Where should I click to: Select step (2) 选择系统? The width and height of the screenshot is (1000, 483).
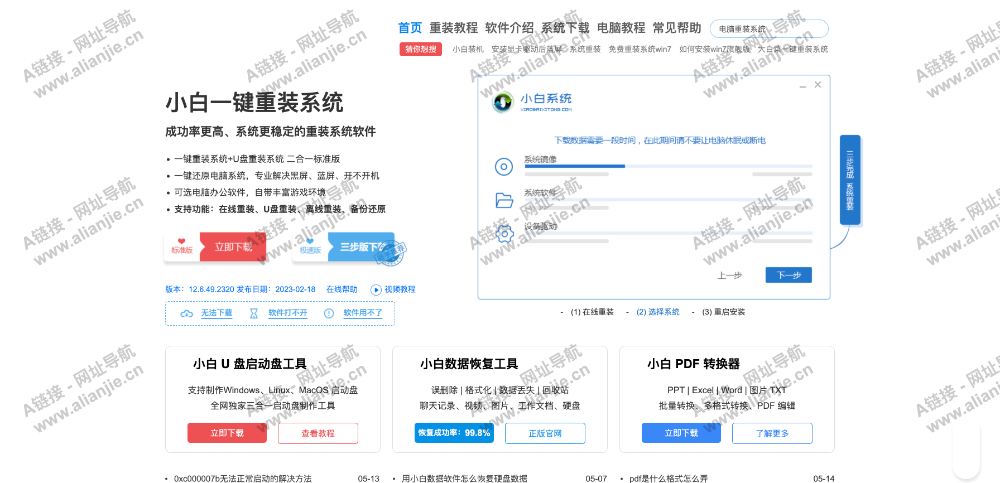tap(658, 312)
